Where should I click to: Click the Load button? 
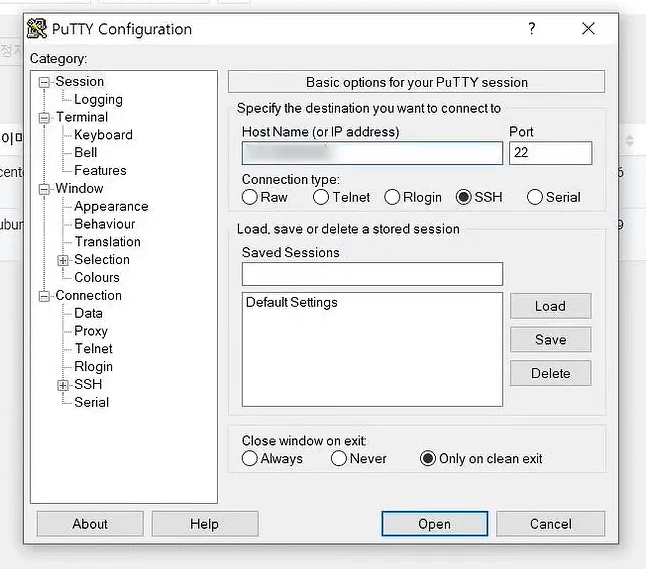coord(550,306)
